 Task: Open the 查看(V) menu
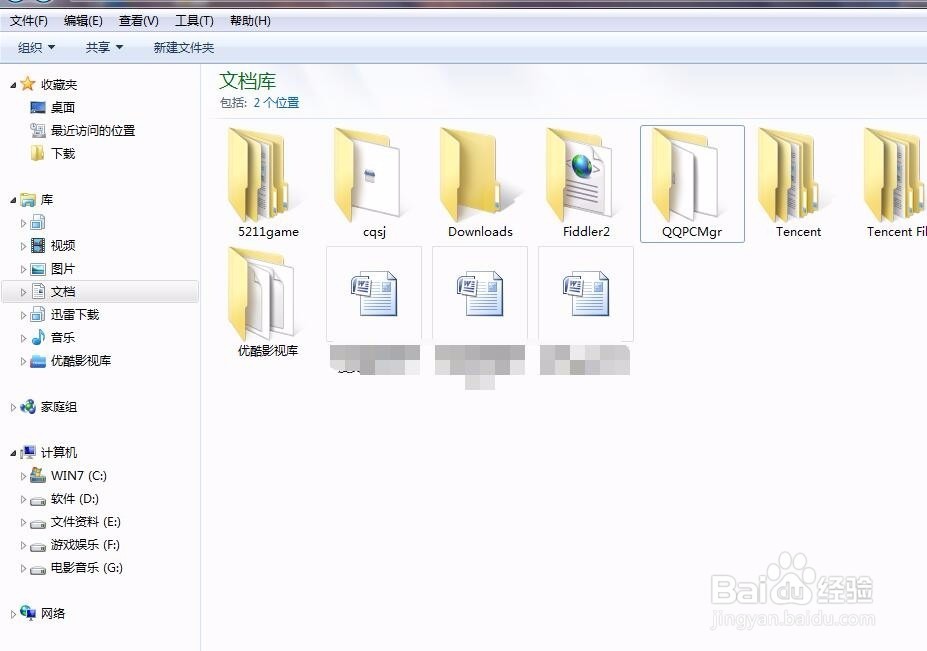pos(138,21)
